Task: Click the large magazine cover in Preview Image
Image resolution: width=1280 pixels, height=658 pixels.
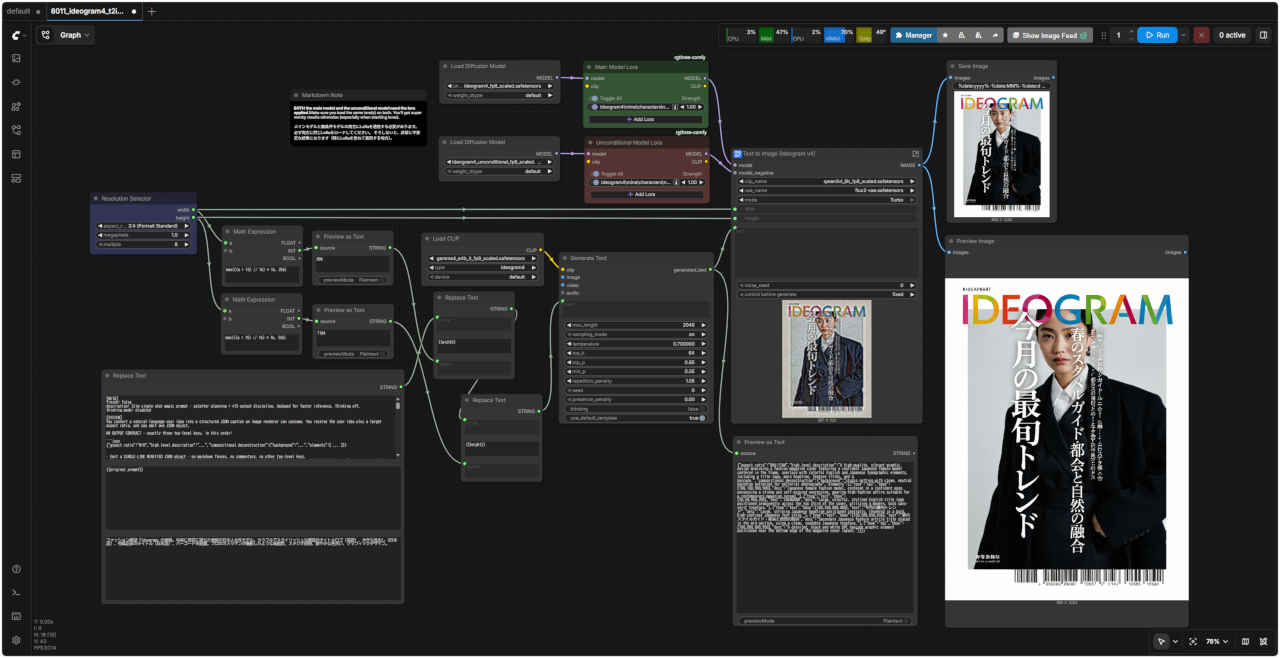Action: point(1067,439)
